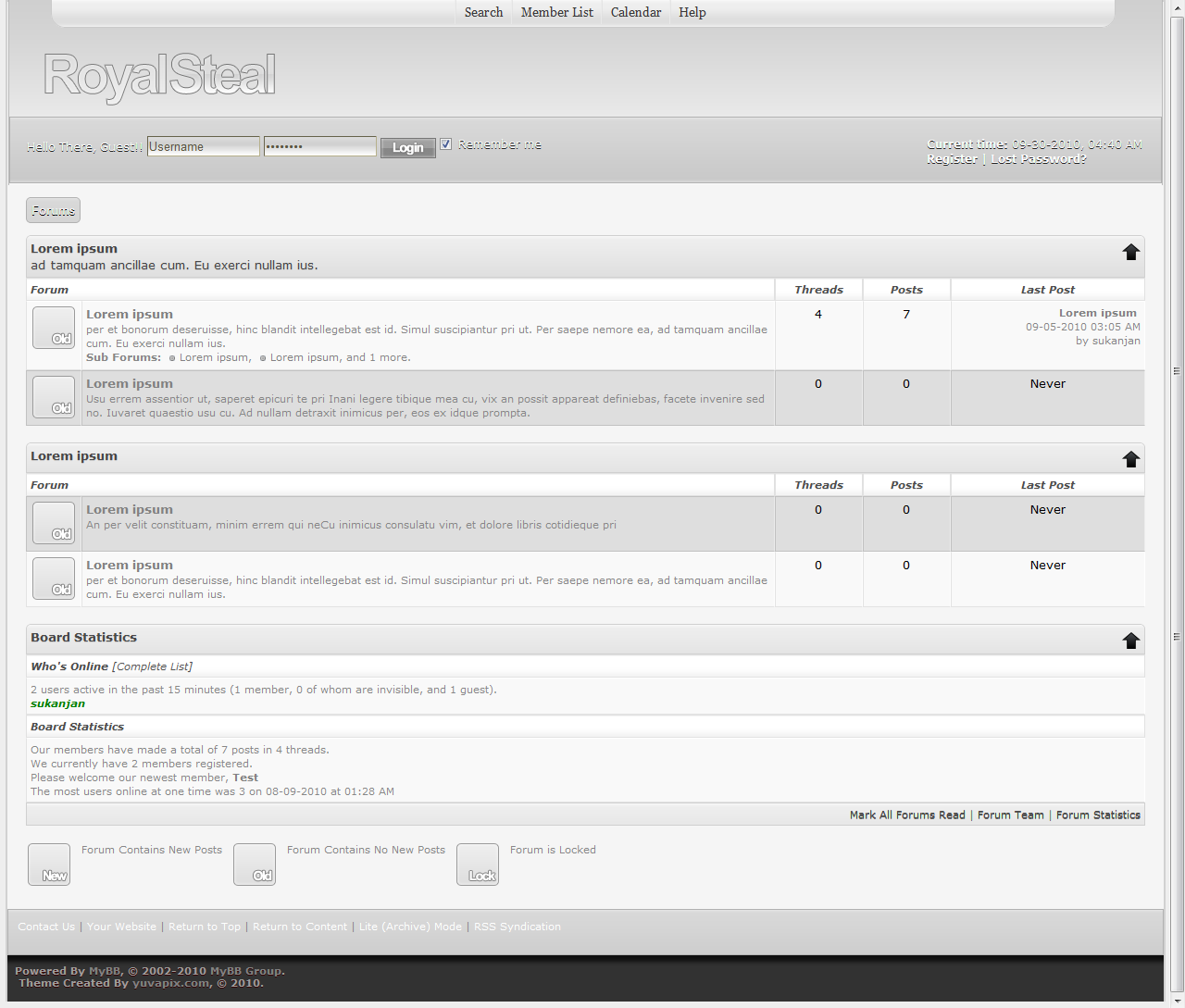
Task: Collapse the second Lorem ipsum category
Action: click(1130, 459)
